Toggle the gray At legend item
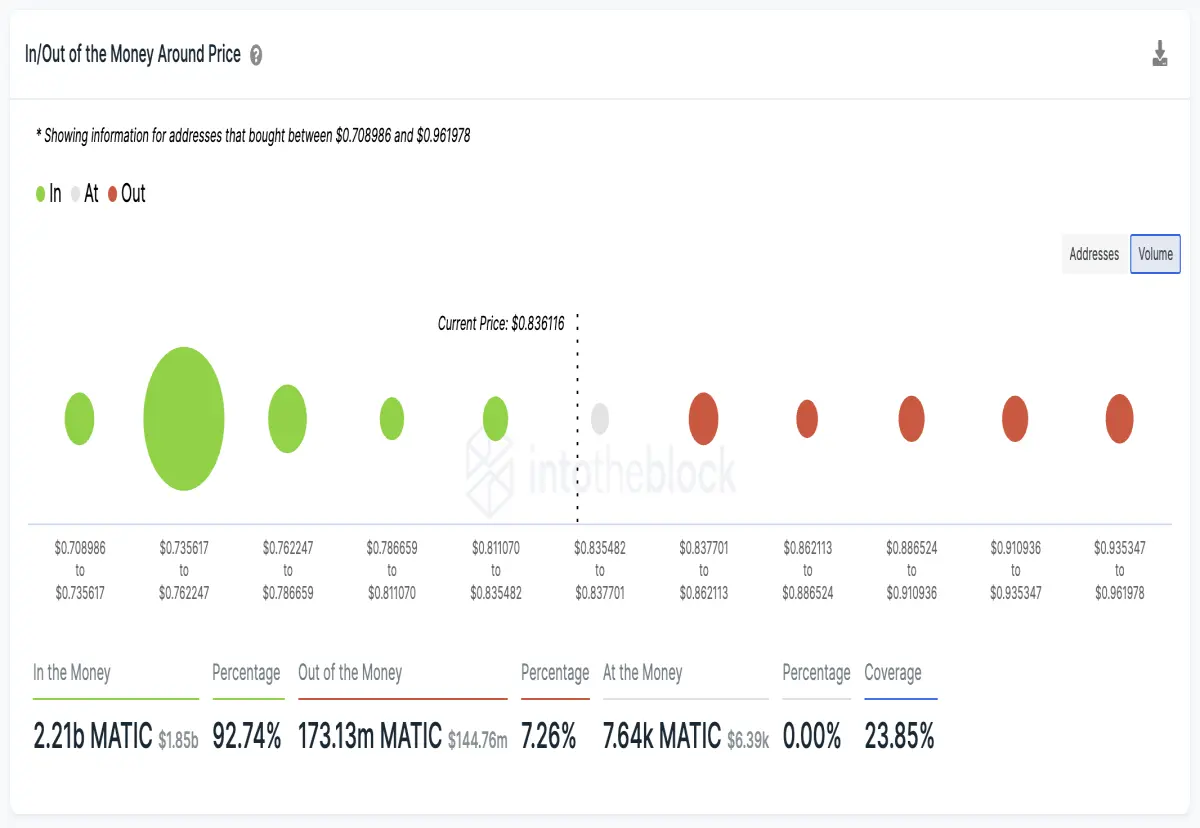Viewport: 1200px width, 828px height. tap(85, 194)
